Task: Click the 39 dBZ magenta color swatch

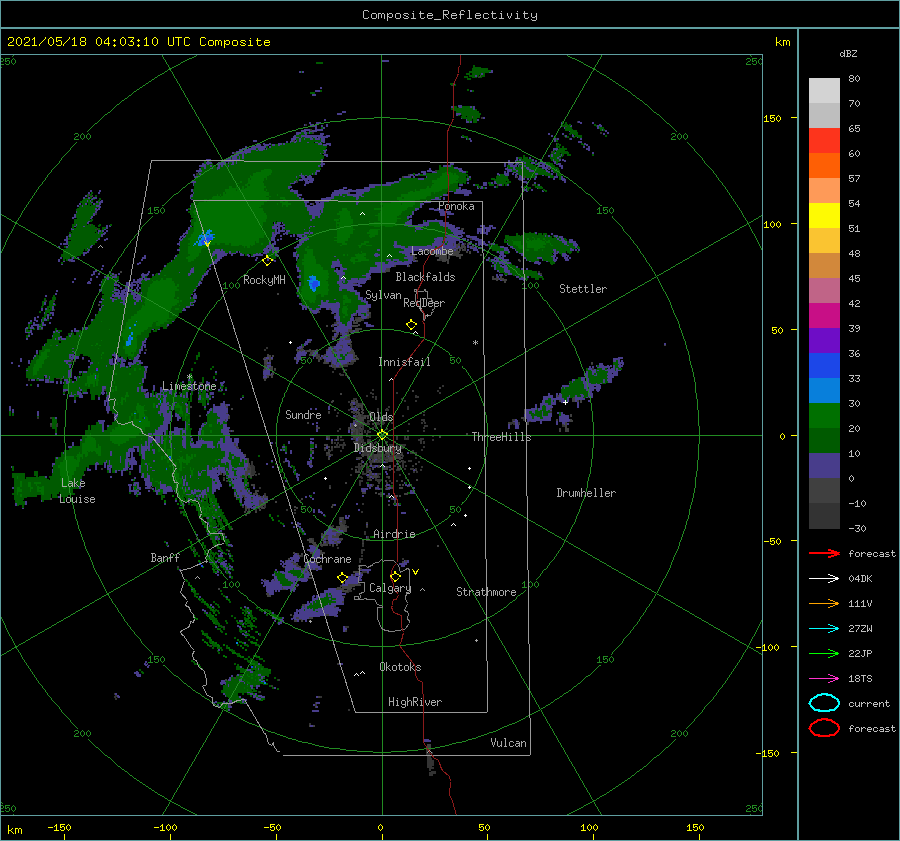Action: coord(824,315)
